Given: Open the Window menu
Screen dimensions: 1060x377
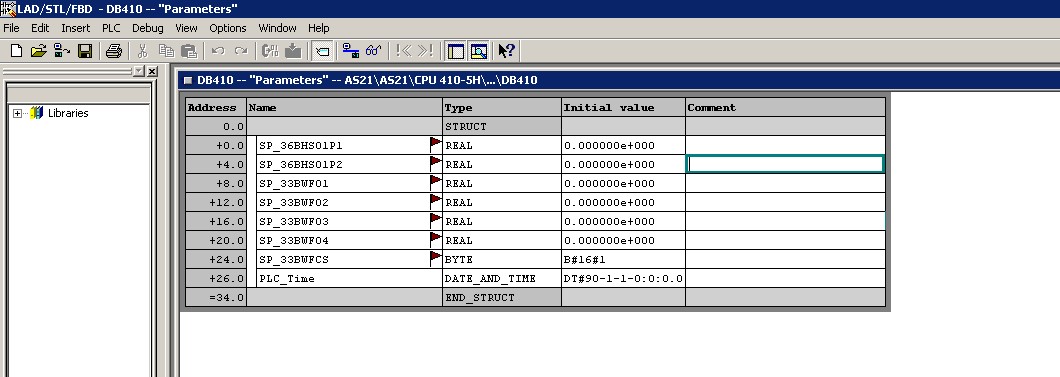Looking at the screenshot, I should pyautogui.click(x=277, y=28).
